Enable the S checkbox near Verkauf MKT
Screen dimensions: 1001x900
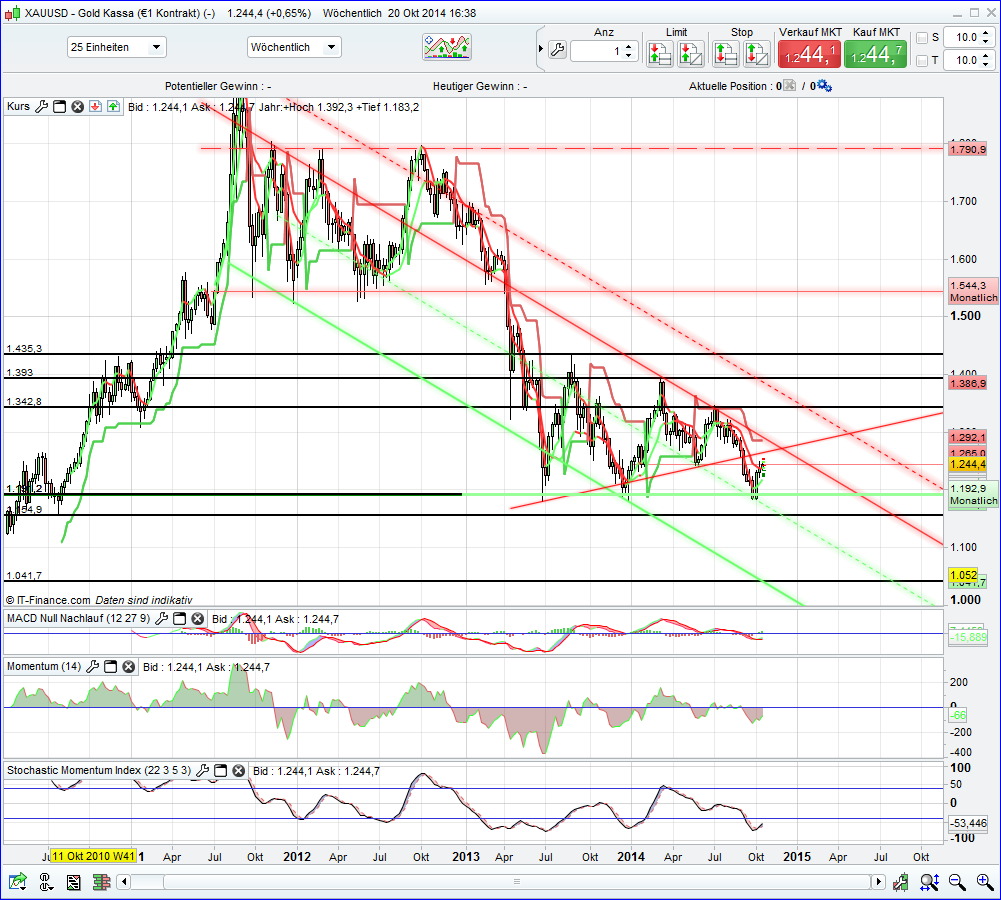922,37
